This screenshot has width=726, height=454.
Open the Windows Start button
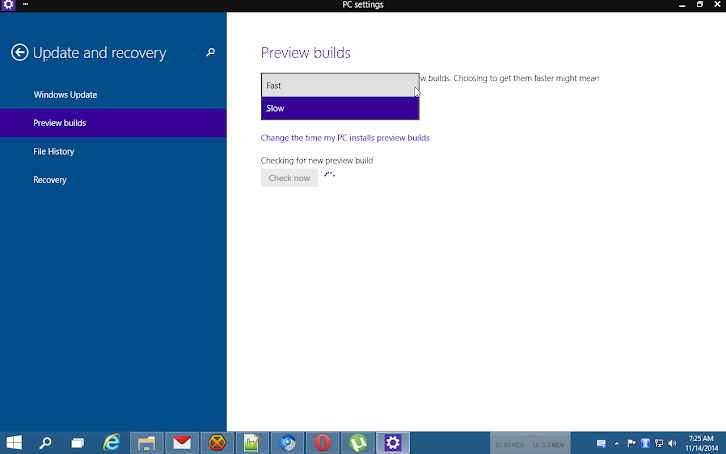[14, 443]
